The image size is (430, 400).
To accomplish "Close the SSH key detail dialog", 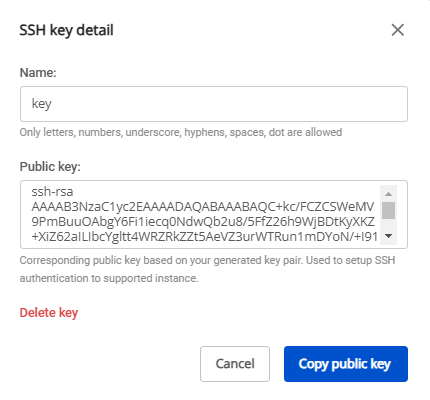I will (398, 30).
